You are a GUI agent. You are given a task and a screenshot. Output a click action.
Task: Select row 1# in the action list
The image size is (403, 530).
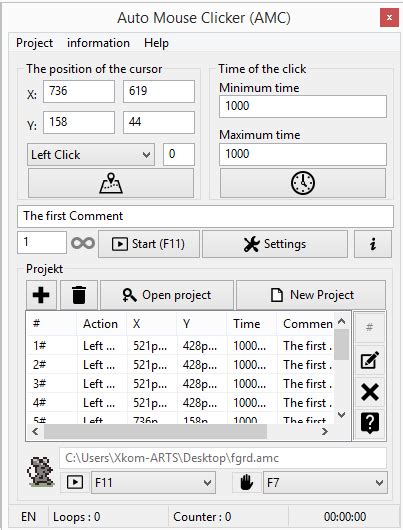pos(180,345)
